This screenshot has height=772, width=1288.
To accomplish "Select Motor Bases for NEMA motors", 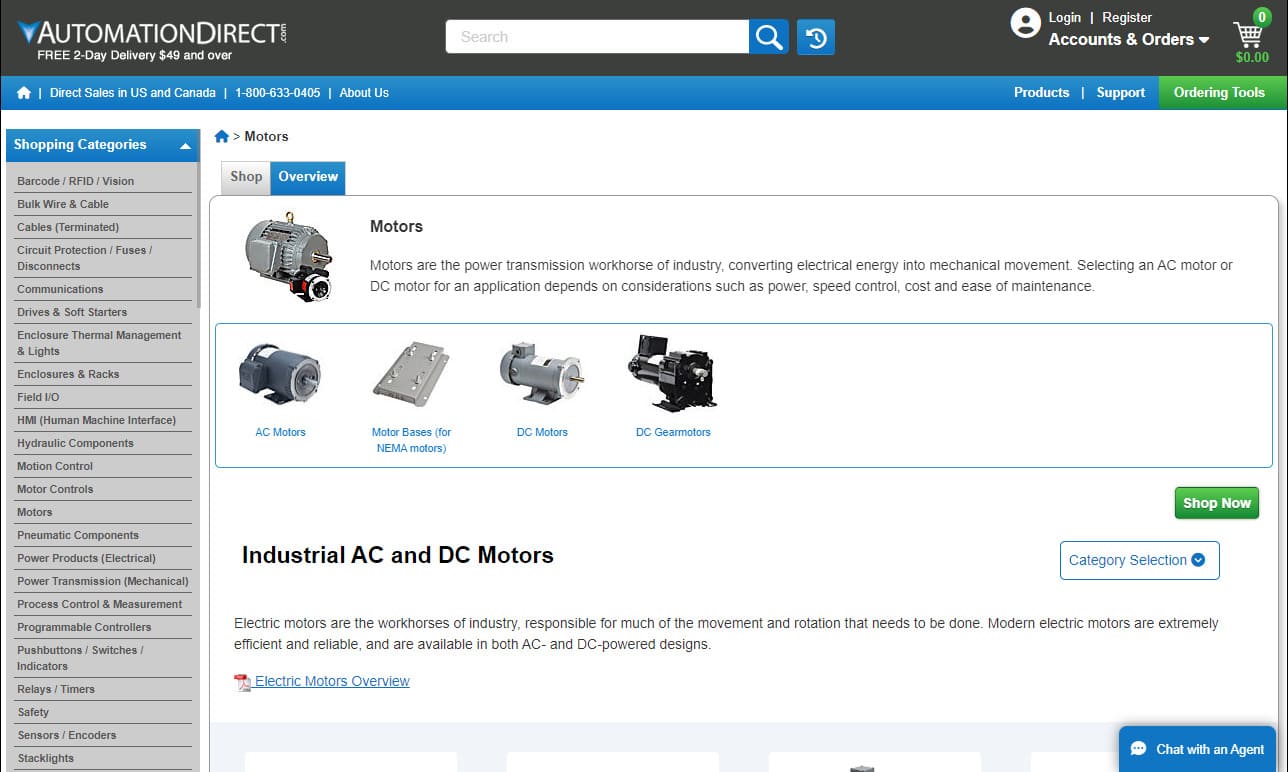I will click(411, 440).
